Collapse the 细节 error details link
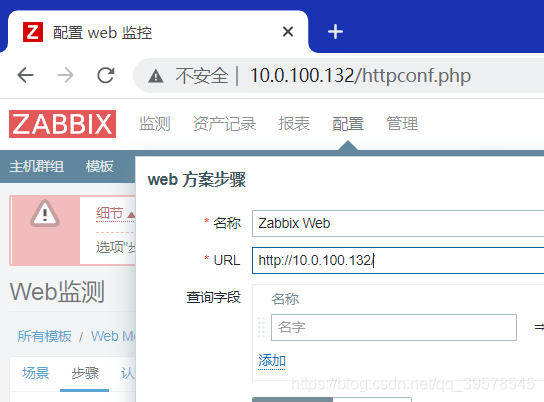This screenshot has width=544, height=402. (x=115, y=214)
